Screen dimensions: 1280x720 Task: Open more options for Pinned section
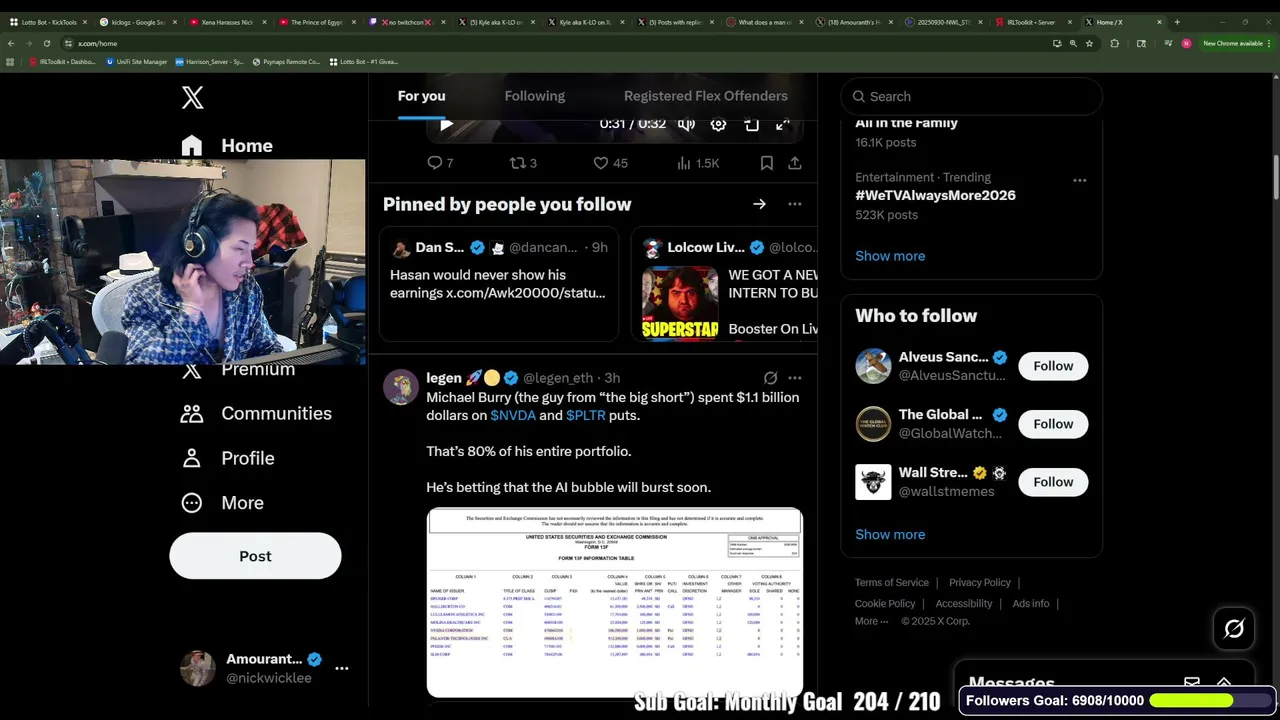(x=794, y=204)
